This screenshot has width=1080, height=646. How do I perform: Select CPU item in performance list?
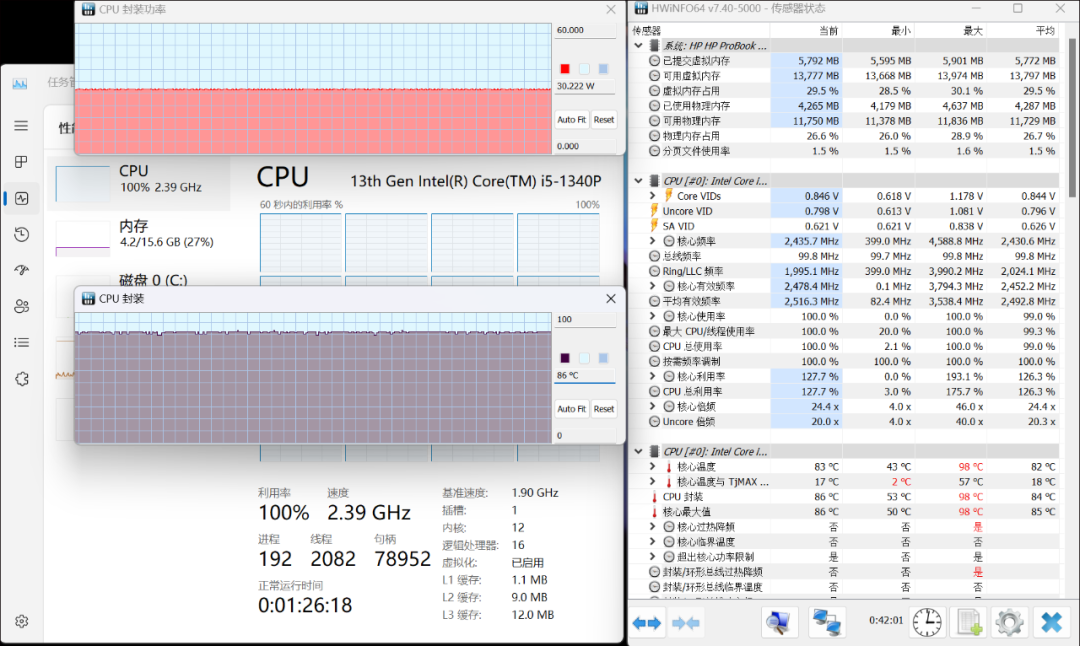click(138, 179)
